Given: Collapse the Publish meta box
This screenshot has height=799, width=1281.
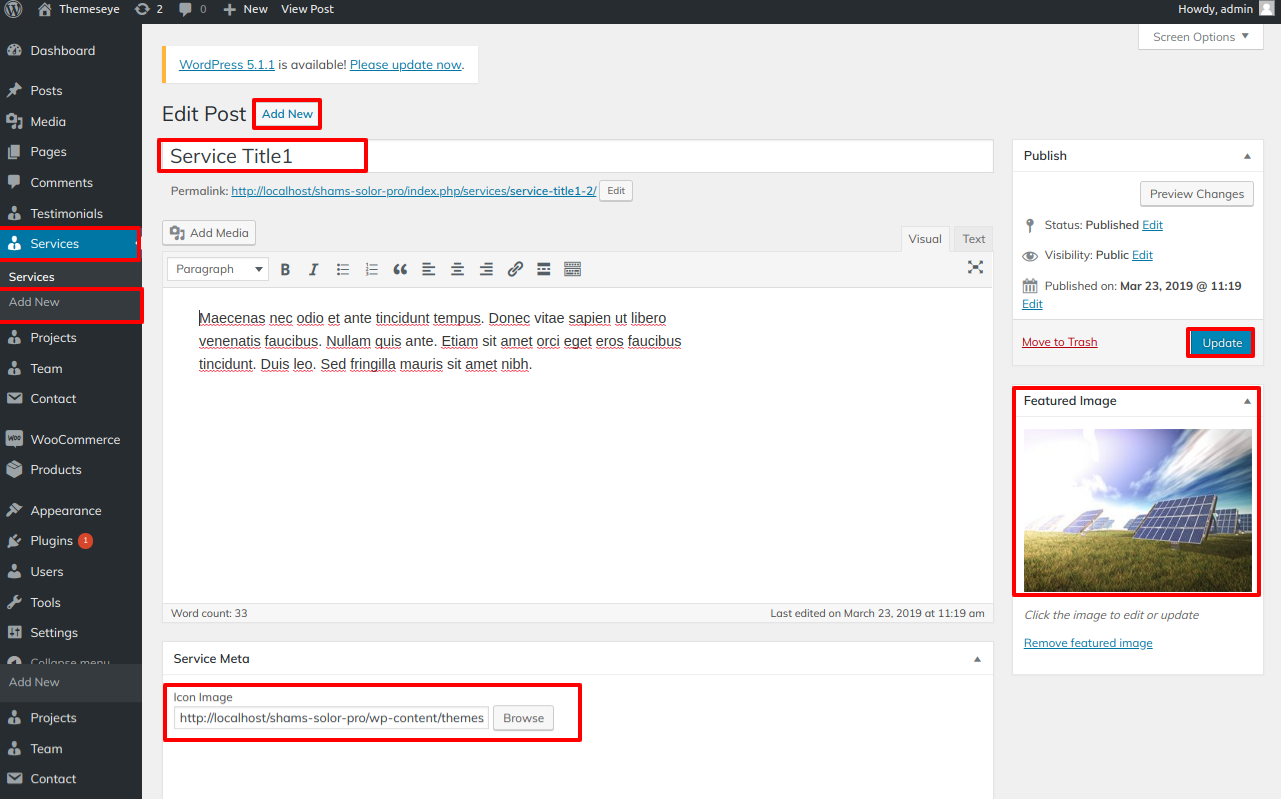Looking at the screenshot, I should (1247, 156).
